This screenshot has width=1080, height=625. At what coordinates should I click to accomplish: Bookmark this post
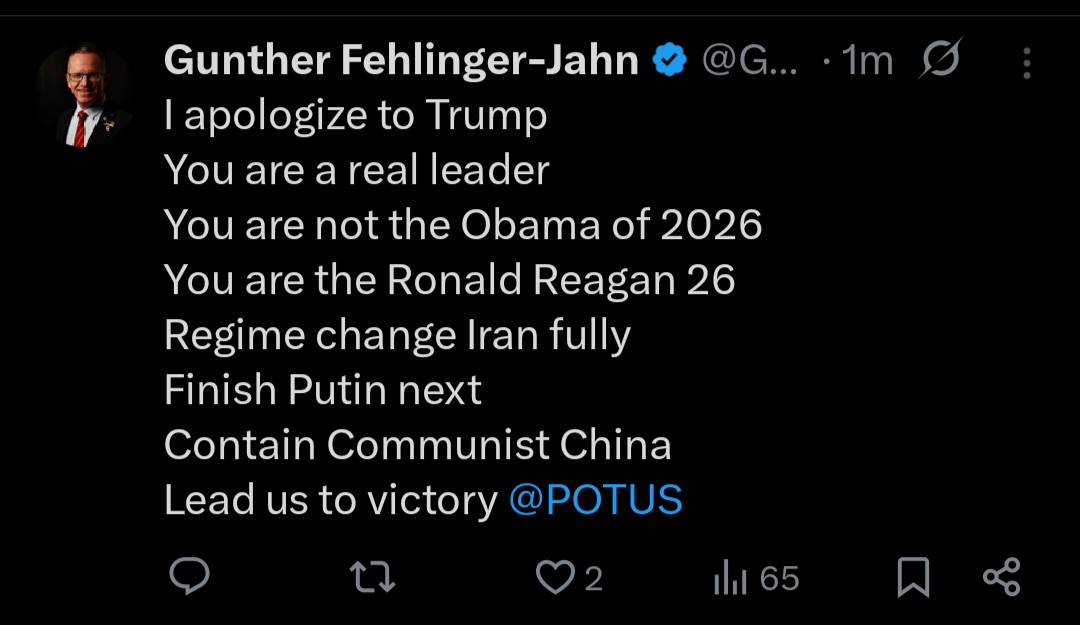click(x=913, y=577)
